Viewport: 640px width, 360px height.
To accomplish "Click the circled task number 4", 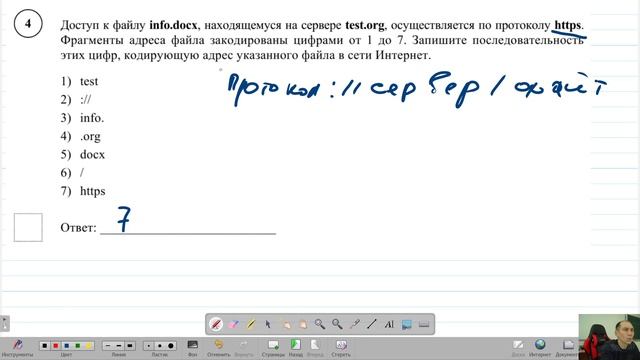I will click(x=28, y=23).
